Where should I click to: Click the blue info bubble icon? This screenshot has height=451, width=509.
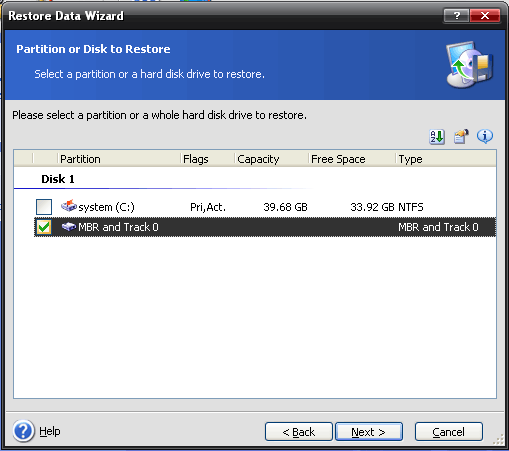click(485, 137)
